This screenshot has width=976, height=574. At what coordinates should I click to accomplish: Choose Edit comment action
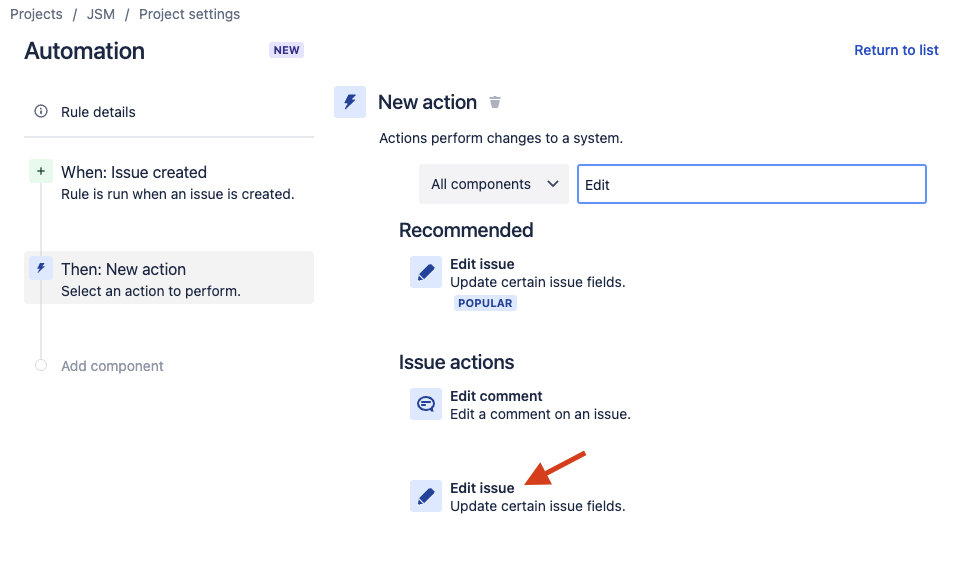[496, 396]
